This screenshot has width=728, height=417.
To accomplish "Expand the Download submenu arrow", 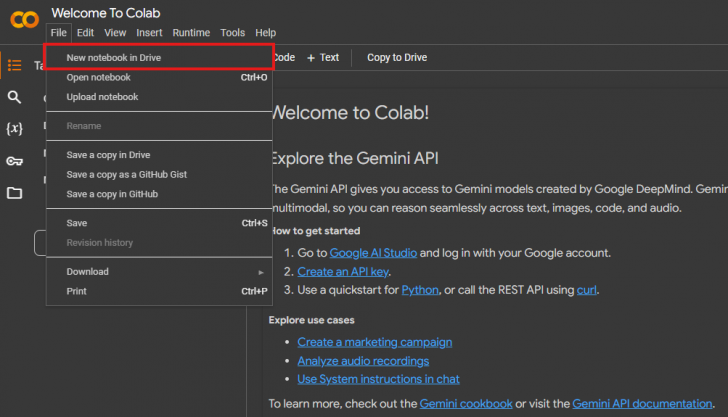I will pyautogui.click(x=261, y=272).
